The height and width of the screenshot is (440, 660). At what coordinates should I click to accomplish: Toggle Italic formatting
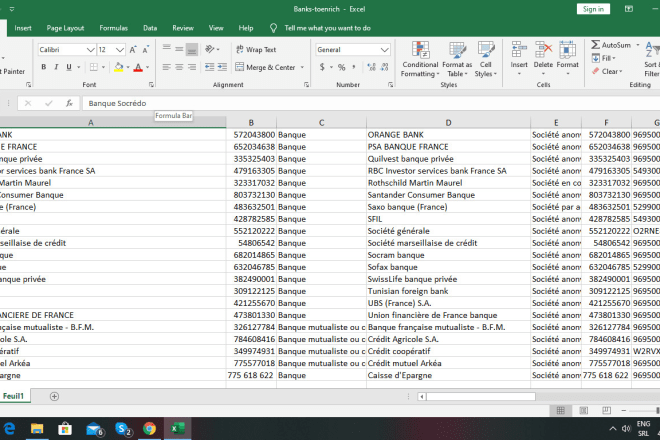(56, 67)
